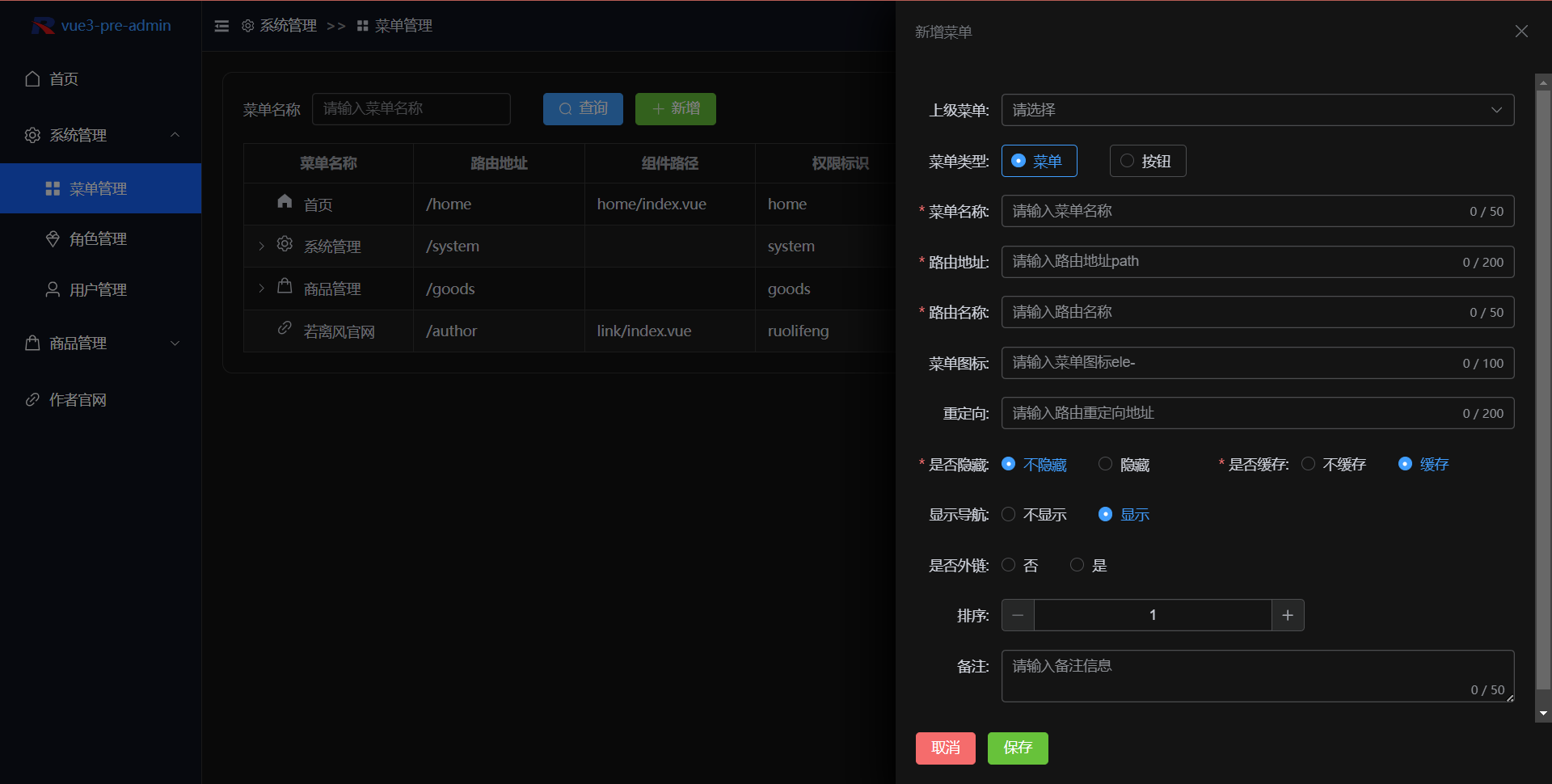Click the 系统管理 breadcrumb item
This screenshot has width=1552, height=784.
tap(279, 26)
